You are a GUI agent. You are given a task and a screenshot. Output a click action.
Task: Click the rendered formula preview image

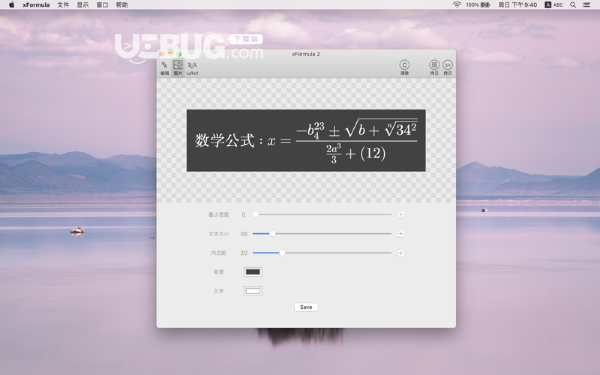[306, 140]
